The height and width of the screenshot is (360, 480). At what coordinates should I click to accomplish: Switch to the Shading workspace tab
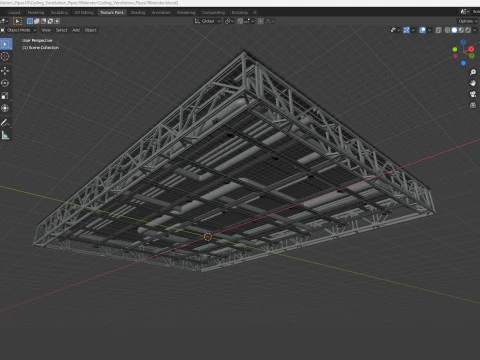click(138, 12)
